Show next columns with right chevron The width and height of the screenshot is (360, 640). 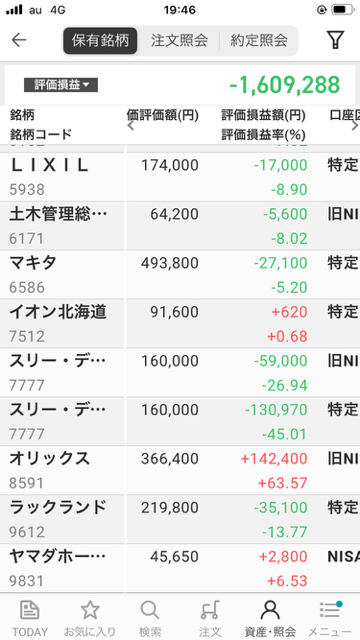[355, 125]
